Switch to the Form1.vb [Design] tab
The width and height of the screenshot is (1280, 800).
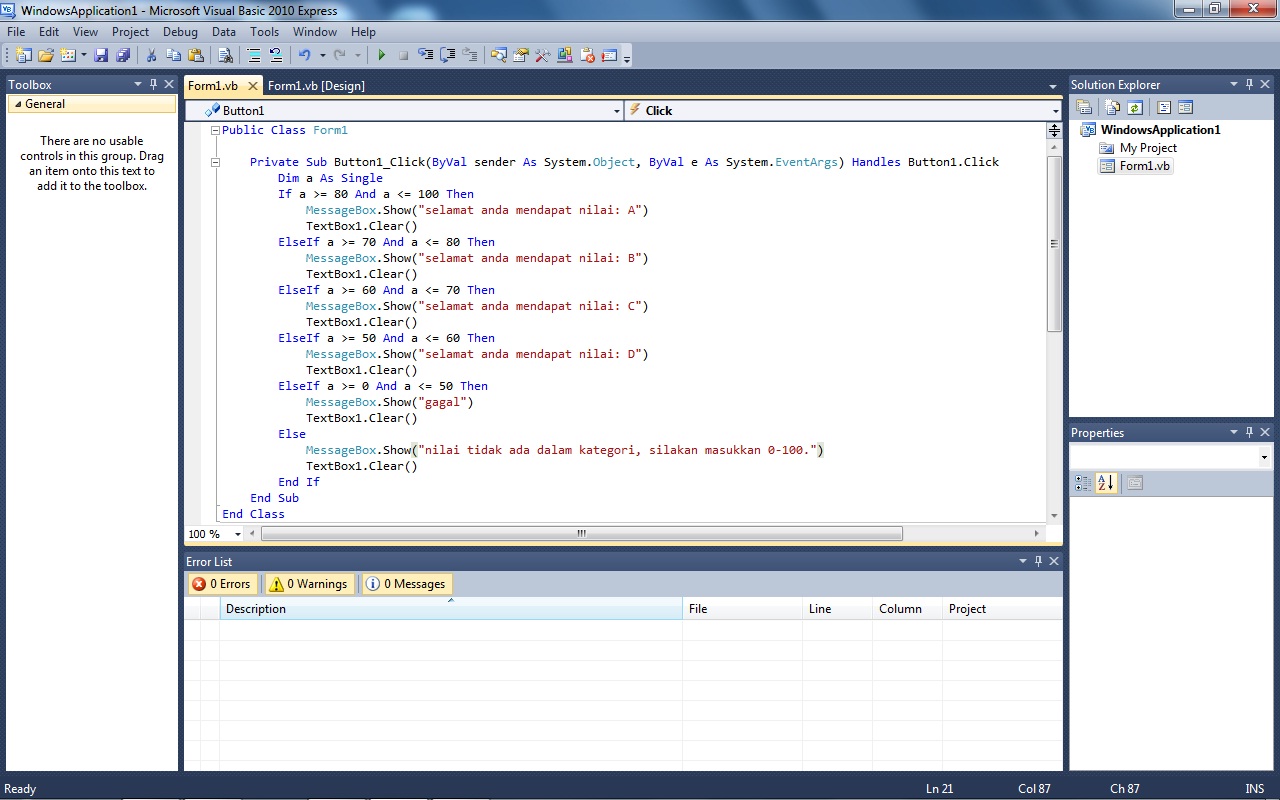click(x=316, y=86)
